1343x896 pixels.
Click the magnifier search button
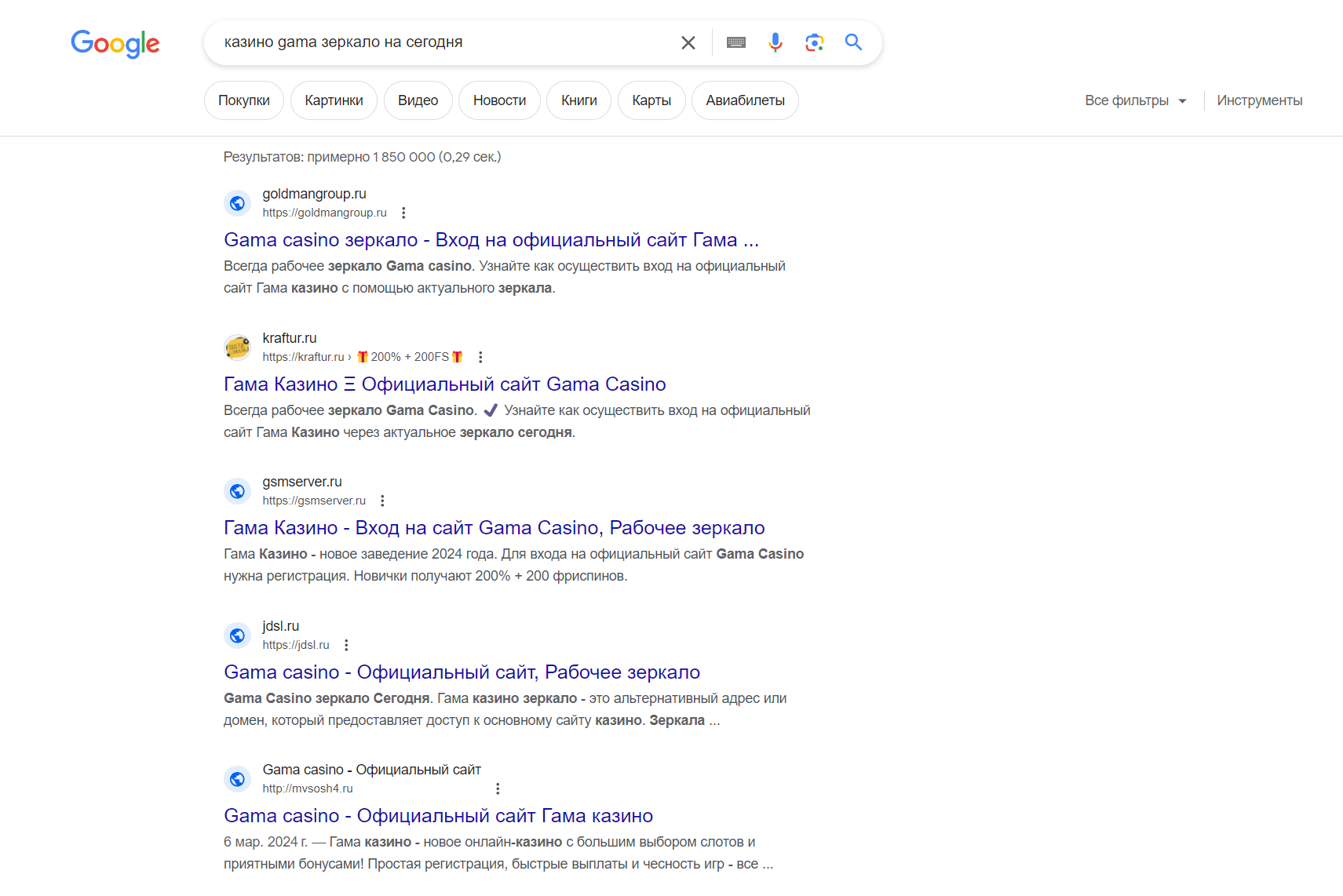point(854,42)
